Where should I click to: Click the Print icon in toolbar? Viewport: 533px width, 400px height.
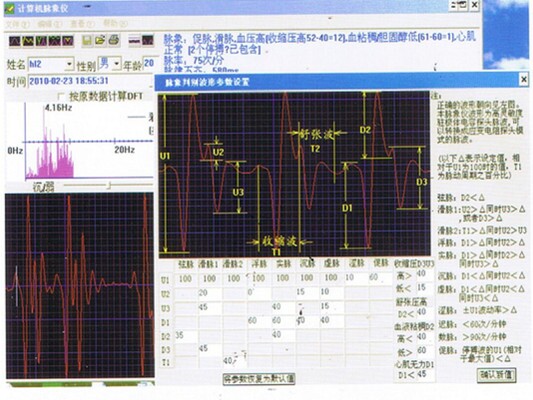pyautogui.click(x=114, y=40)
